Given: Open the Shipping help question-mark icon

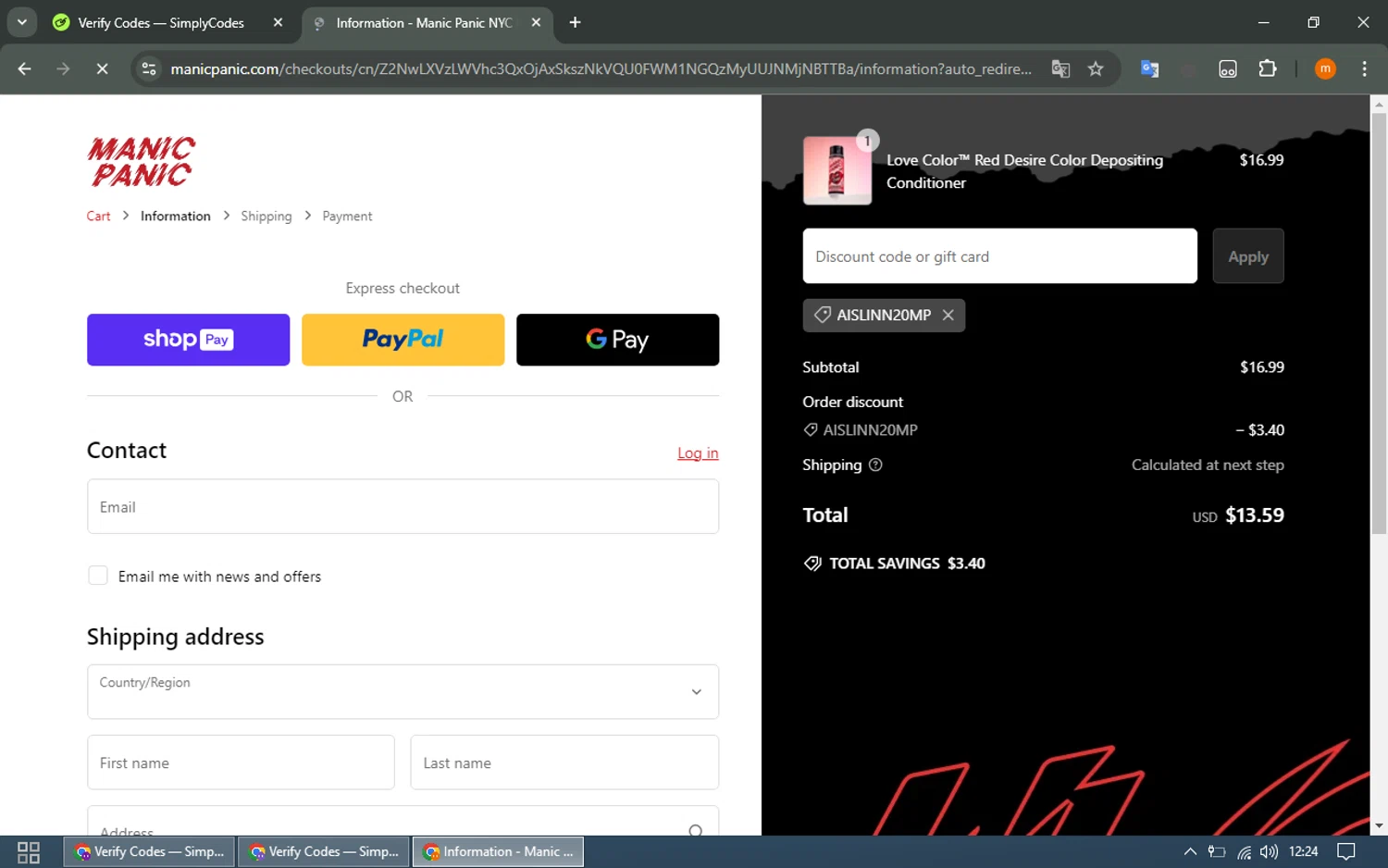Looking at the screenshot, I should click(875, 465).
